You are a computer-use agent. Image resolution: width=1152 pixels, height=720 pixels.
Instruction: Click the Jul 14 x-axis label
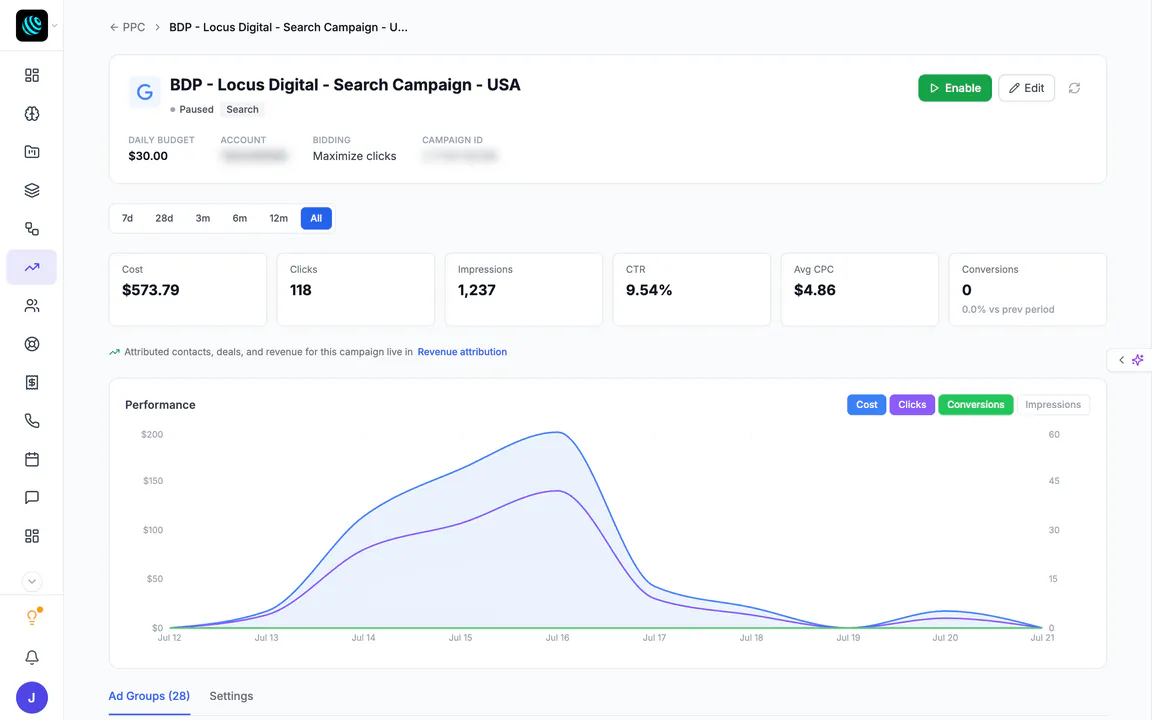click(x=363, y=638)
